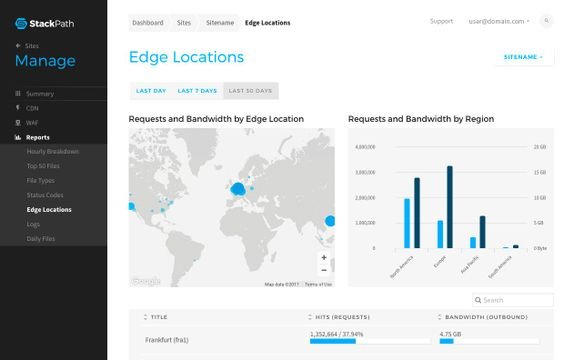Click the Frankfurt hits progress bar
574x360 pixels.
coord(370,341)
